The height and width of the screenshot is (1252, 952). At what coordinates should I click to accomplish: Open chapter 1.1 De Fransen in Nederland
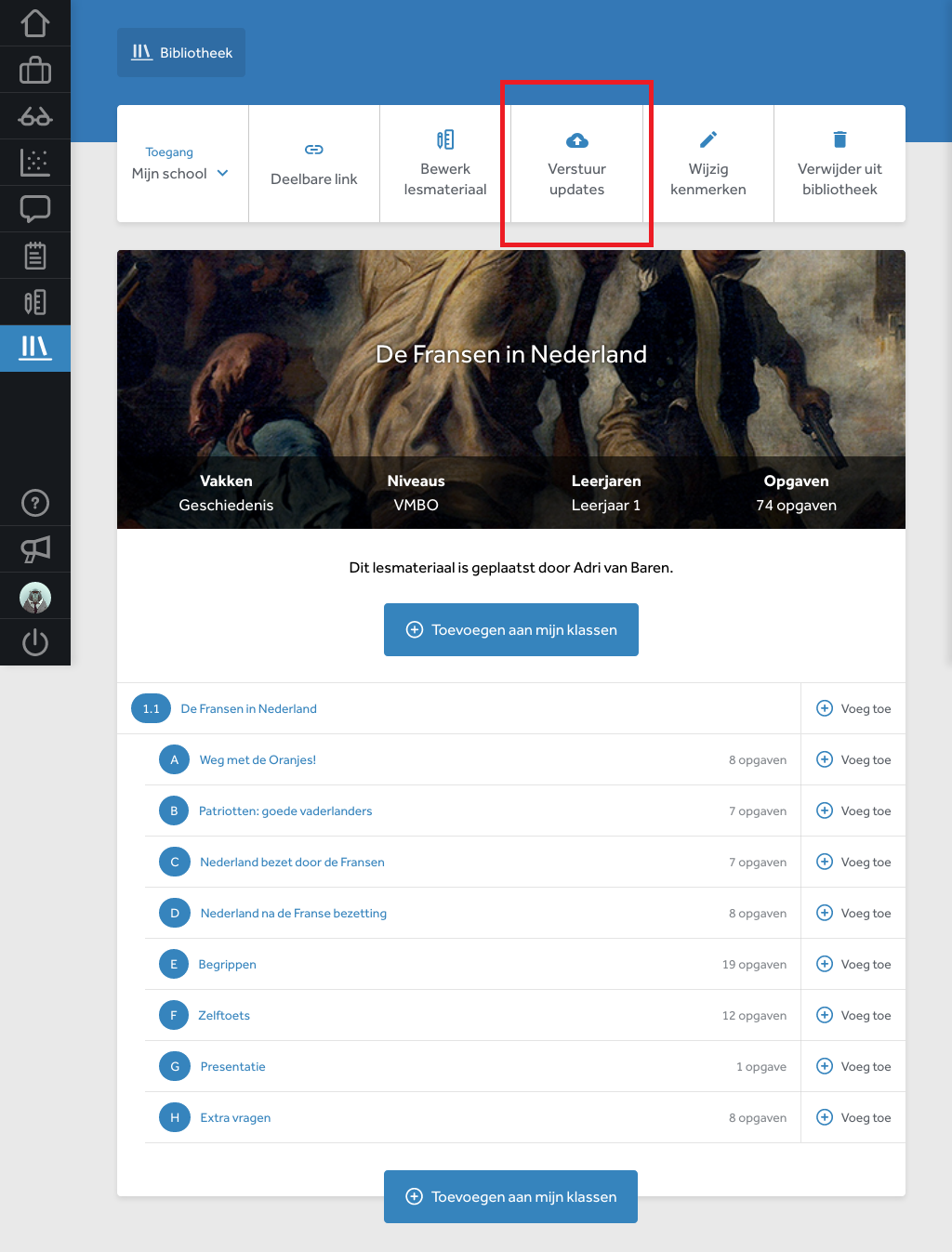click(248, 709)
